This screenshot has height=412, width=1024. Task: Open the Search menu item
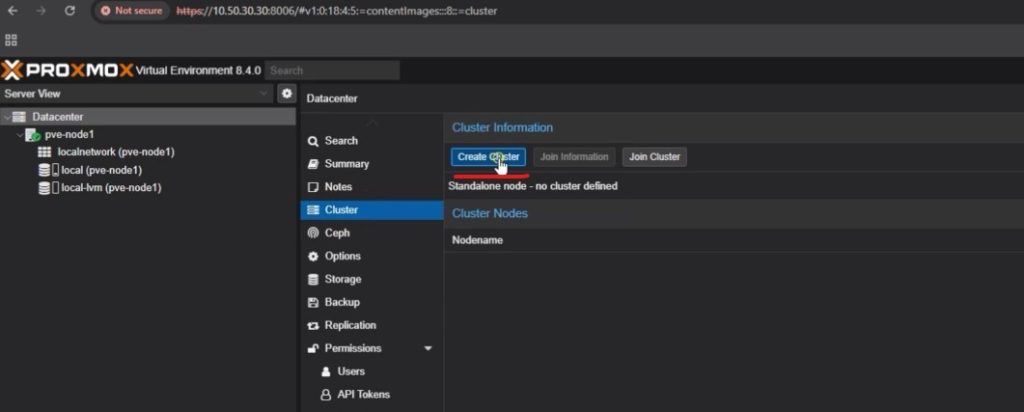pyautogui.click(x=372, y=140)
